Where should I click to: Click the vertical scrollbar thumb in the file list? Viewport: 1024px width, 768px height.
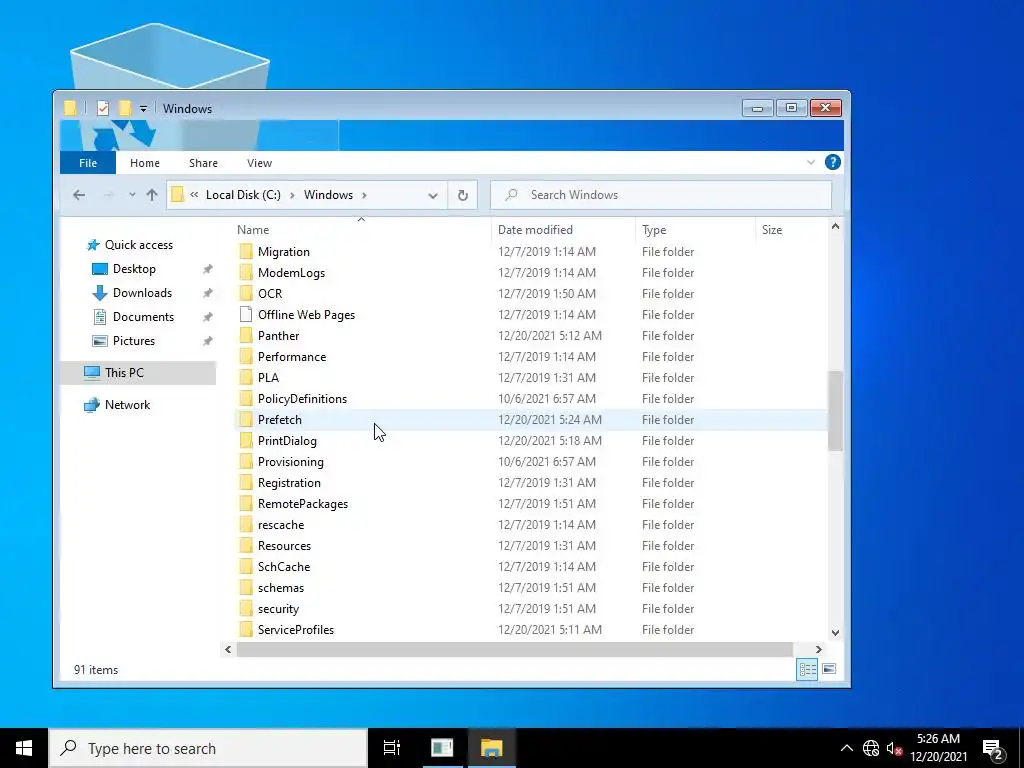point(835,410)
